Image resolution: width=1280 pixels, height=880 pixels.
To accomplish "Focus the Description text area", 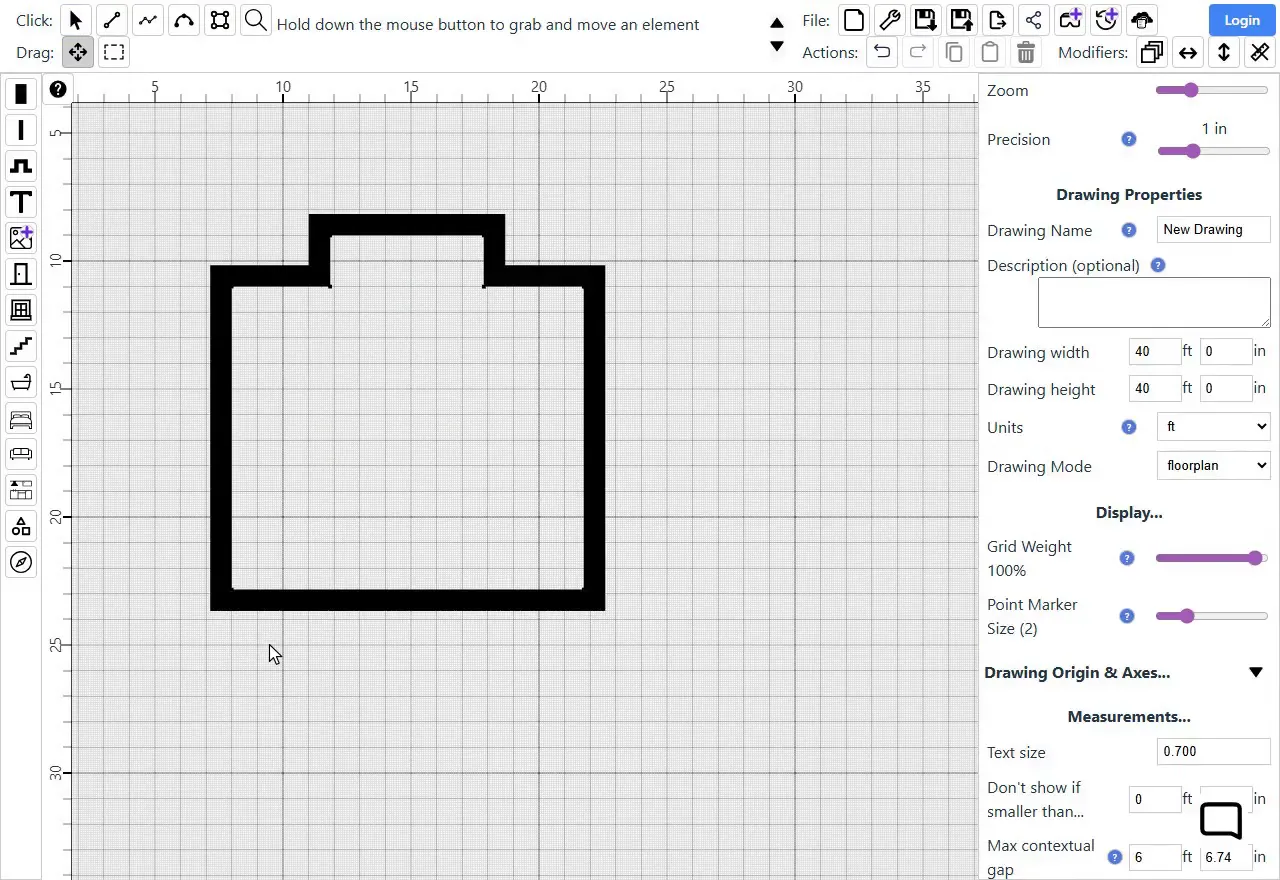I will pos(1154,303).
